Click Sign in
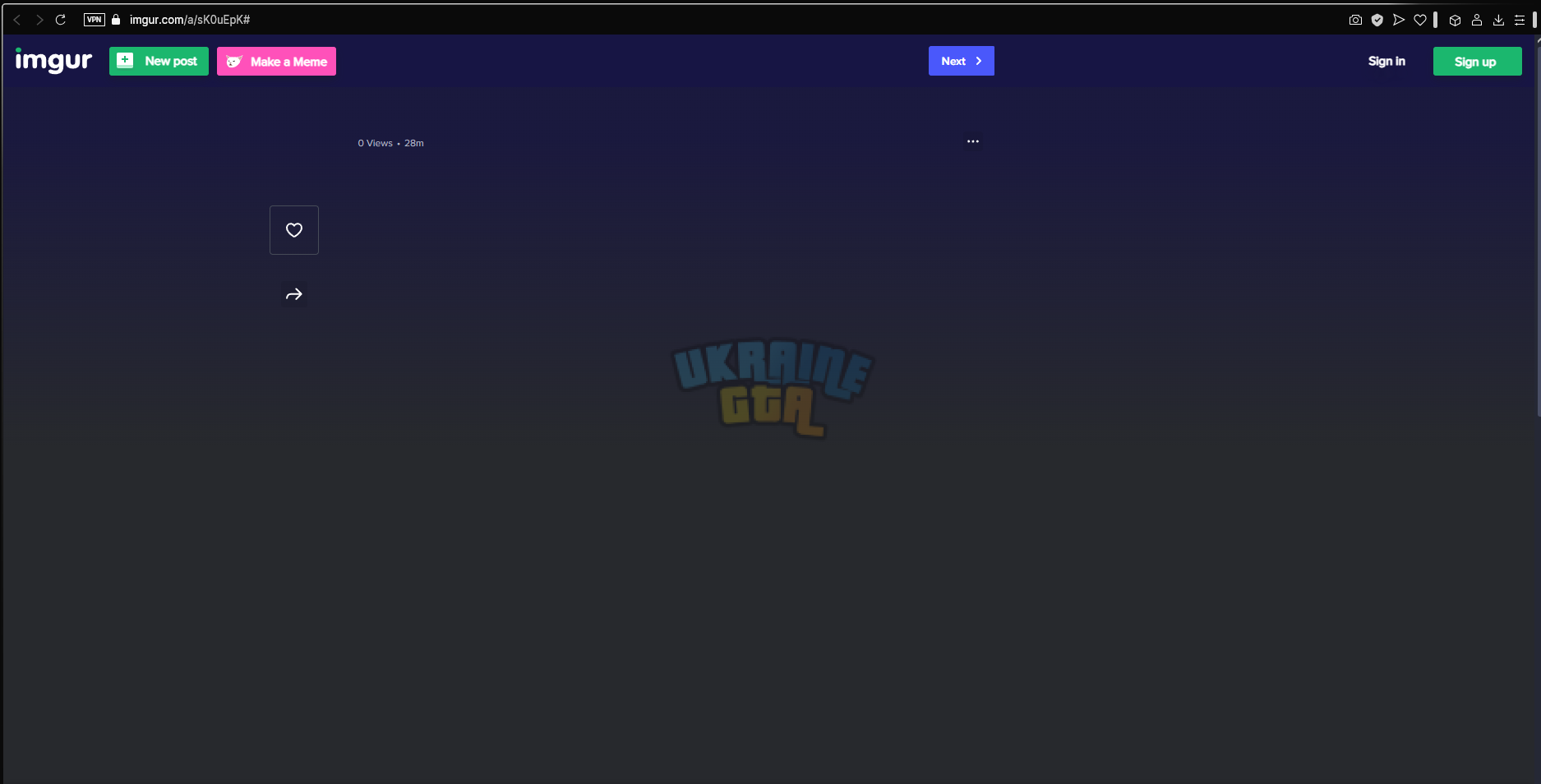This screenshot has width=1541, height=784. pos(1386,61)
